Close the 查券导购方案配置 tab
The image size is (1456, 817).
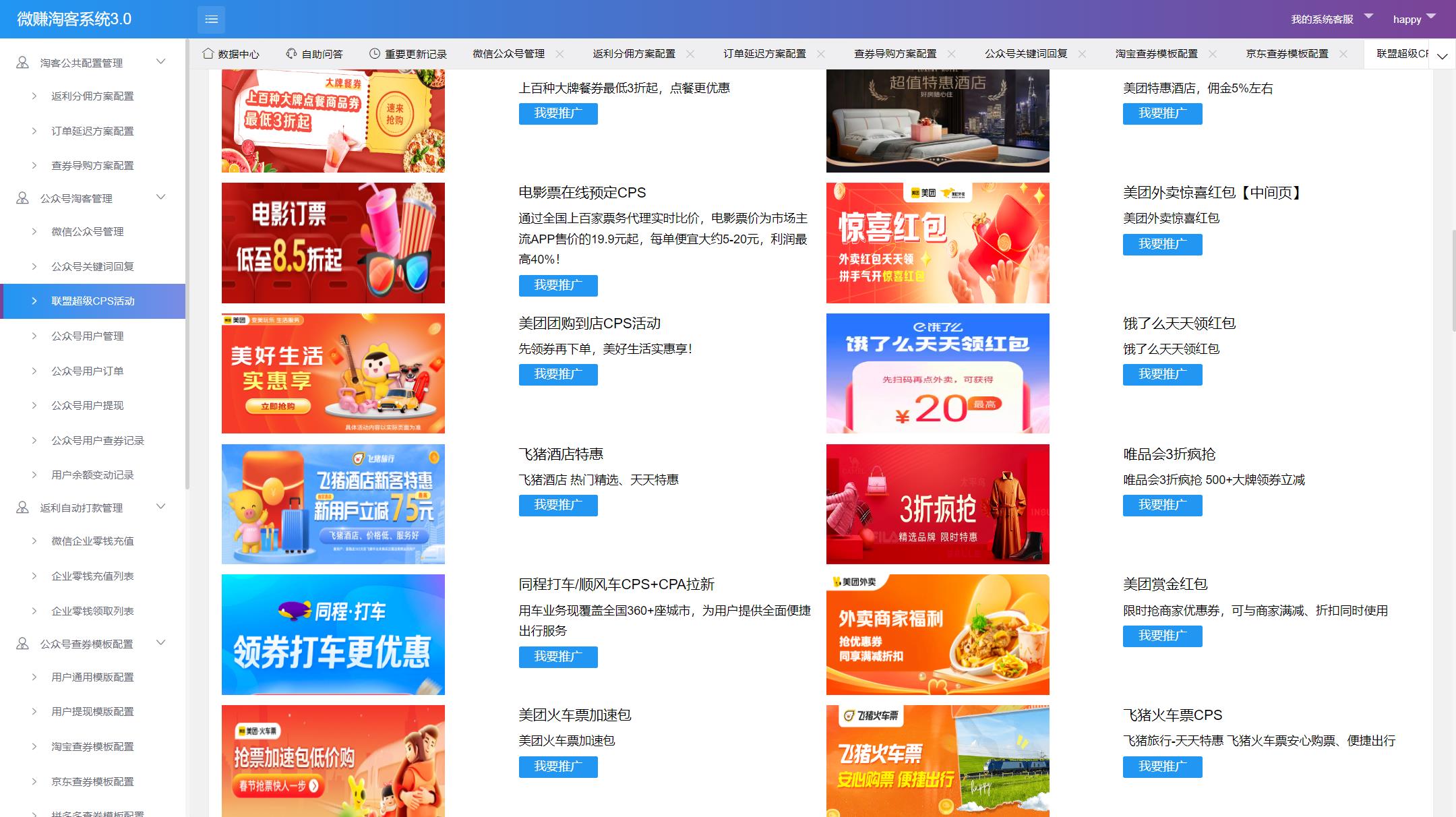952,54
